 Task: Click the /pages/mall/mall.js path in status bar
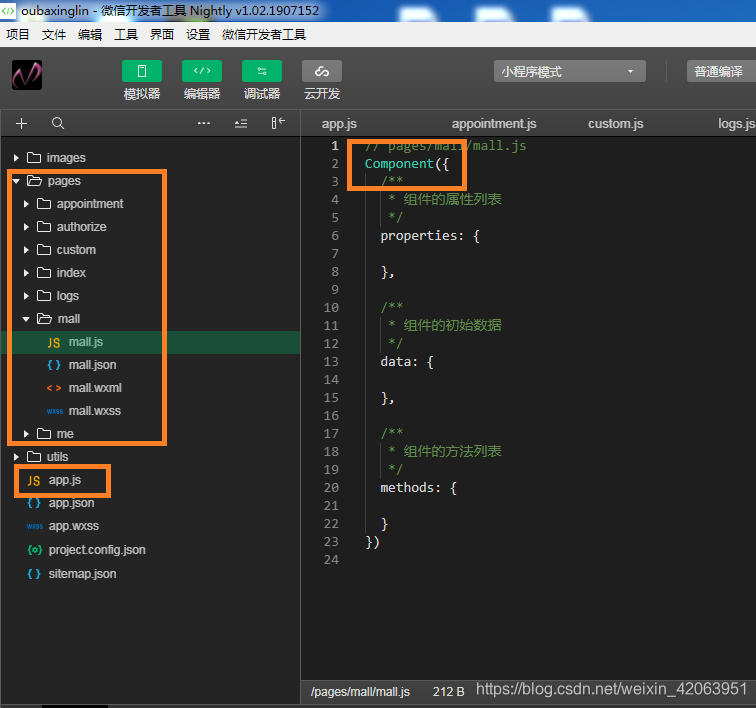(x=360, y=692)
